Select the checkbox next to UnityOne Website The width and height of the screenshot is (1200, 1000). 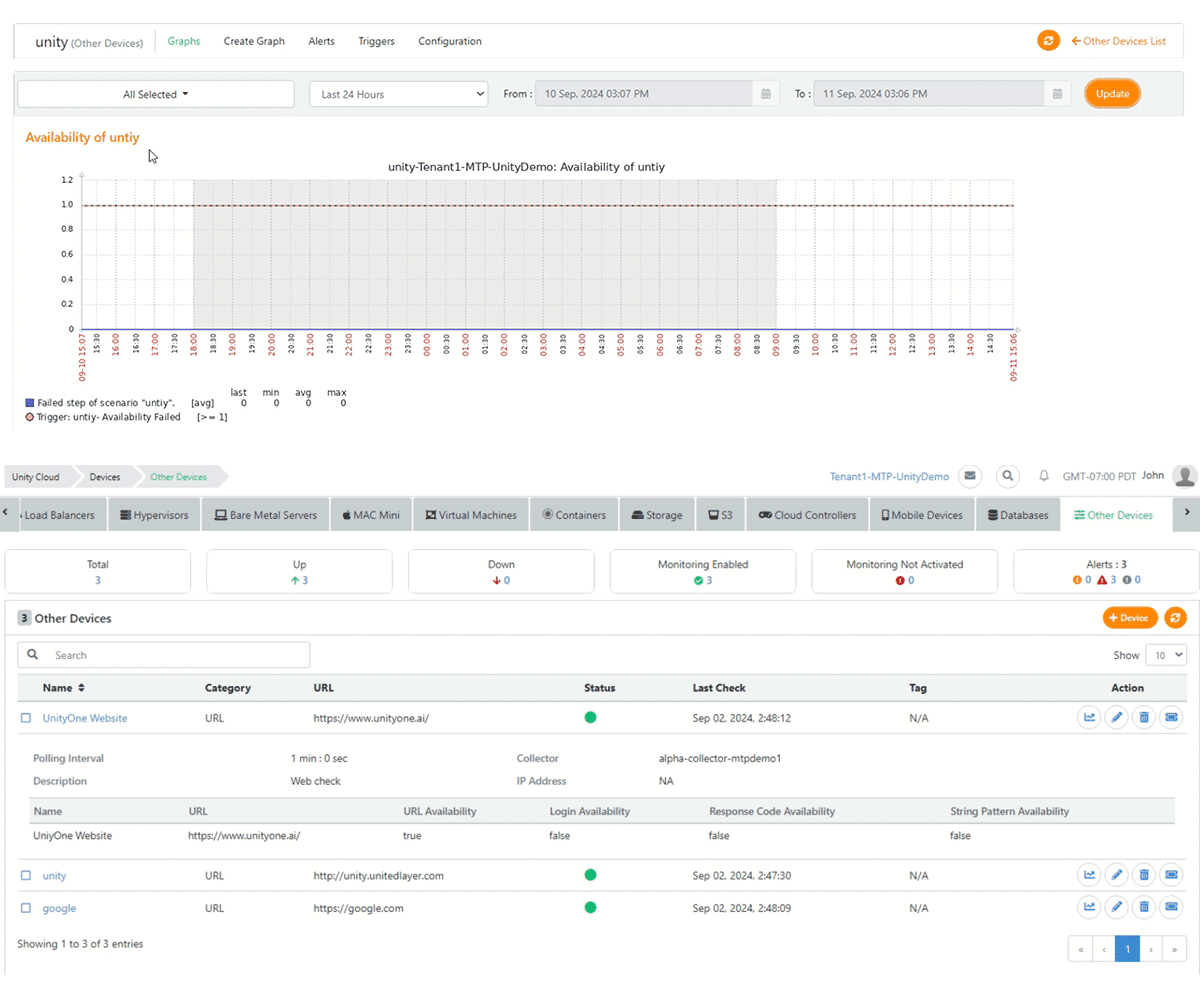27,717
